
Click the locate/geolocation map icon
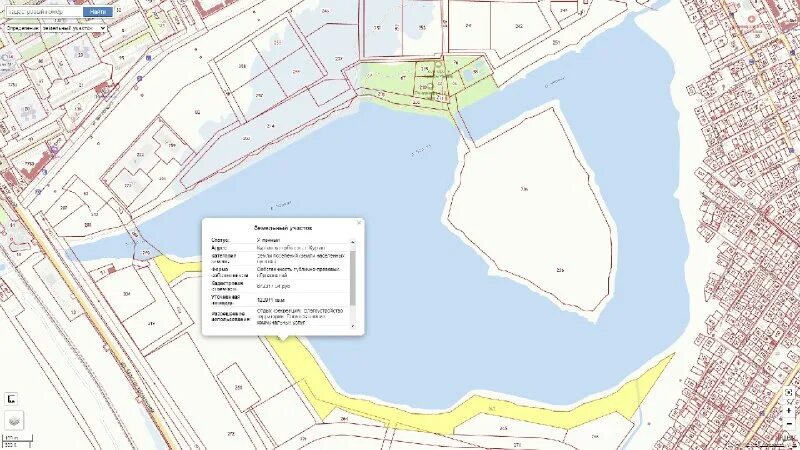click(789, 392)
